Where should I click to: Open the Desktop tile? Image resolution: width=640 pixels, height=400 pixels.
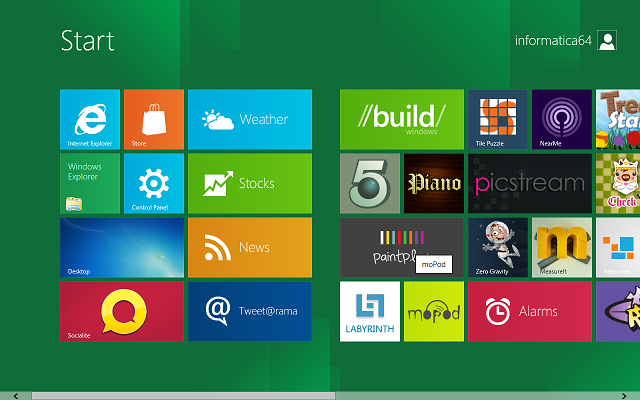pyautogui.click(x=122, y=247)
